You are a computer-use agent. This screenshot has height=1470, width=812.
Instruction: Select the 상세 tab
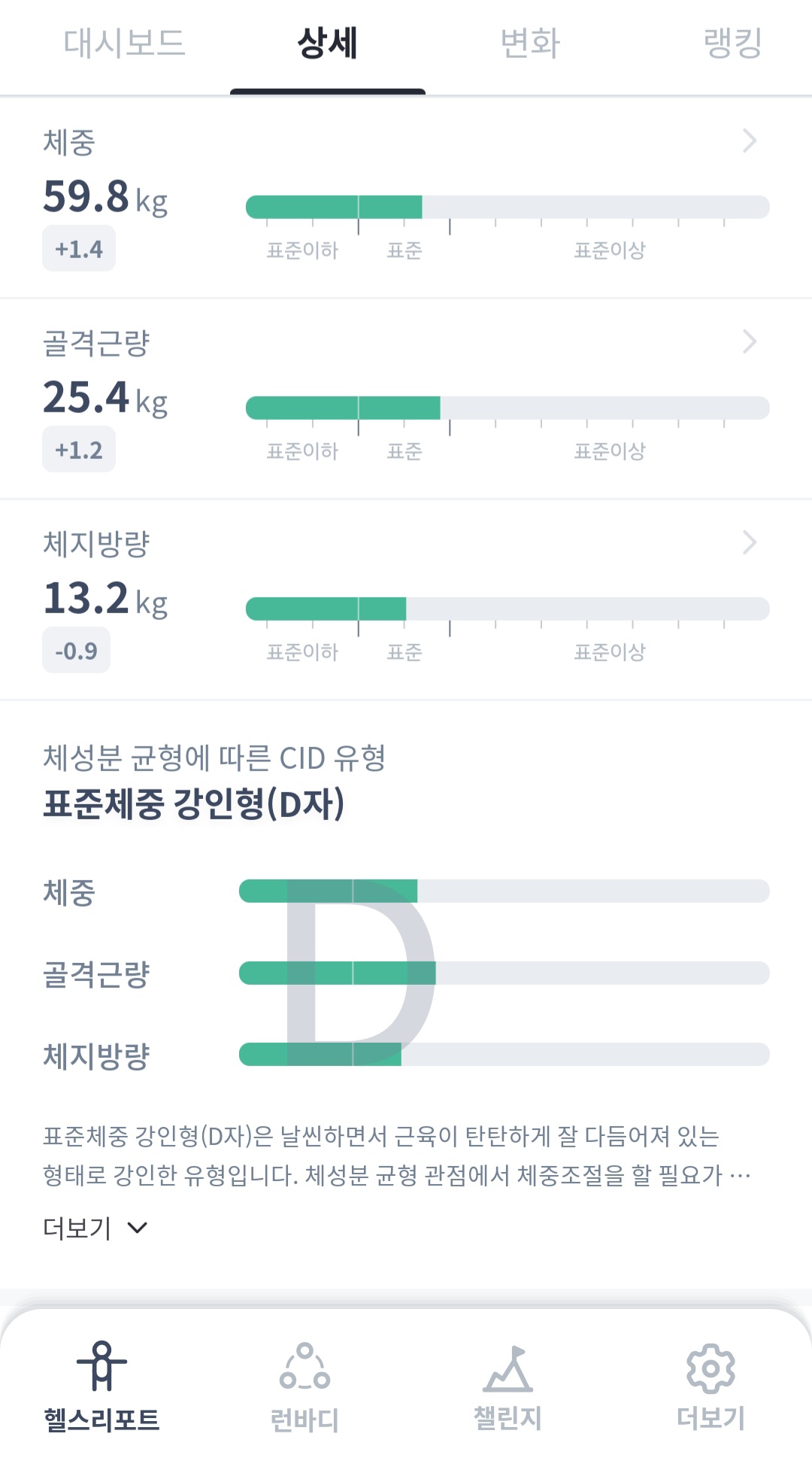coord(328,43)
